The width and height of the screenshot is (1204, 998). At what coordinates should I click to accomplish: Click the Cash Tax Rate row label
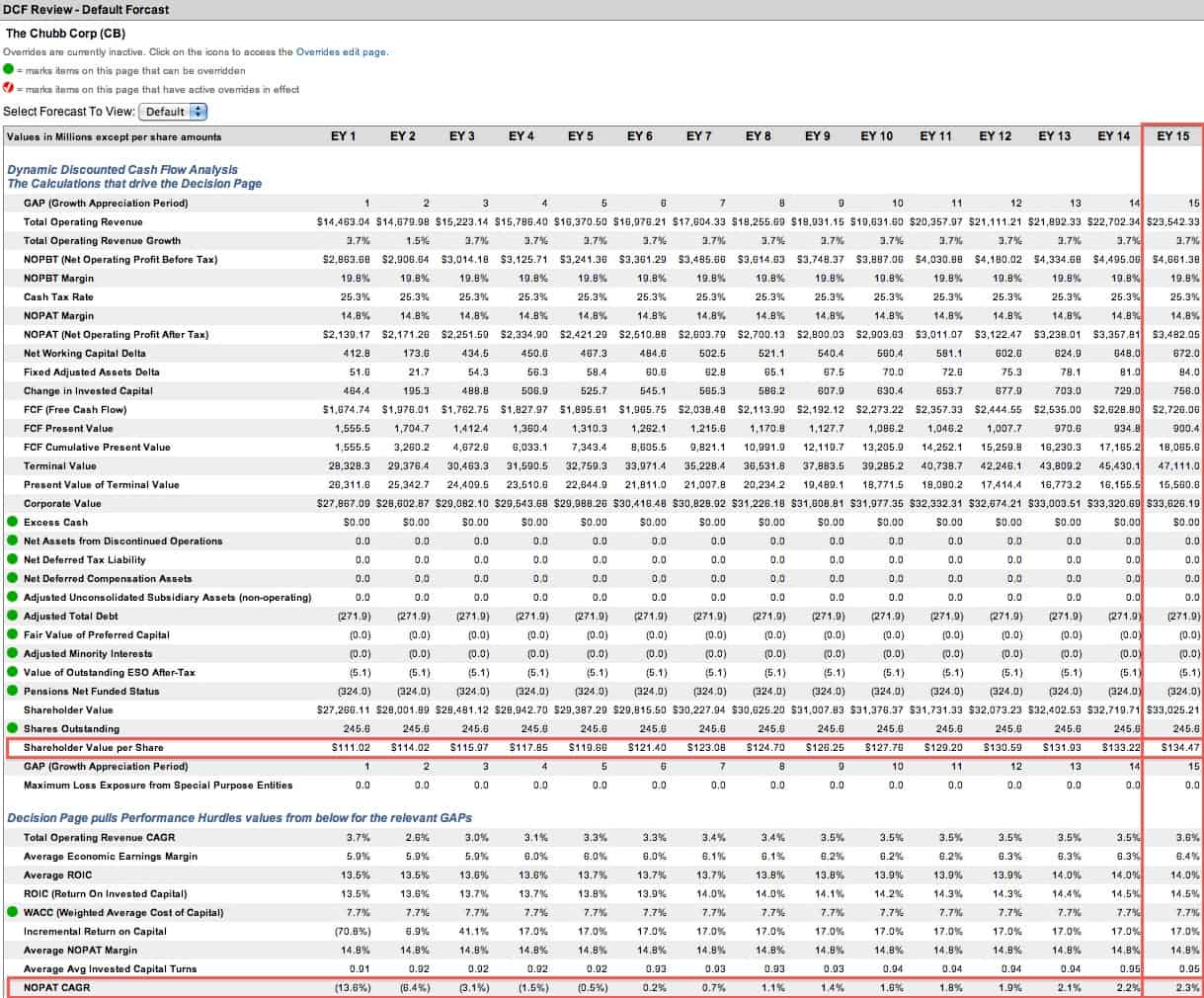[58, 296]
